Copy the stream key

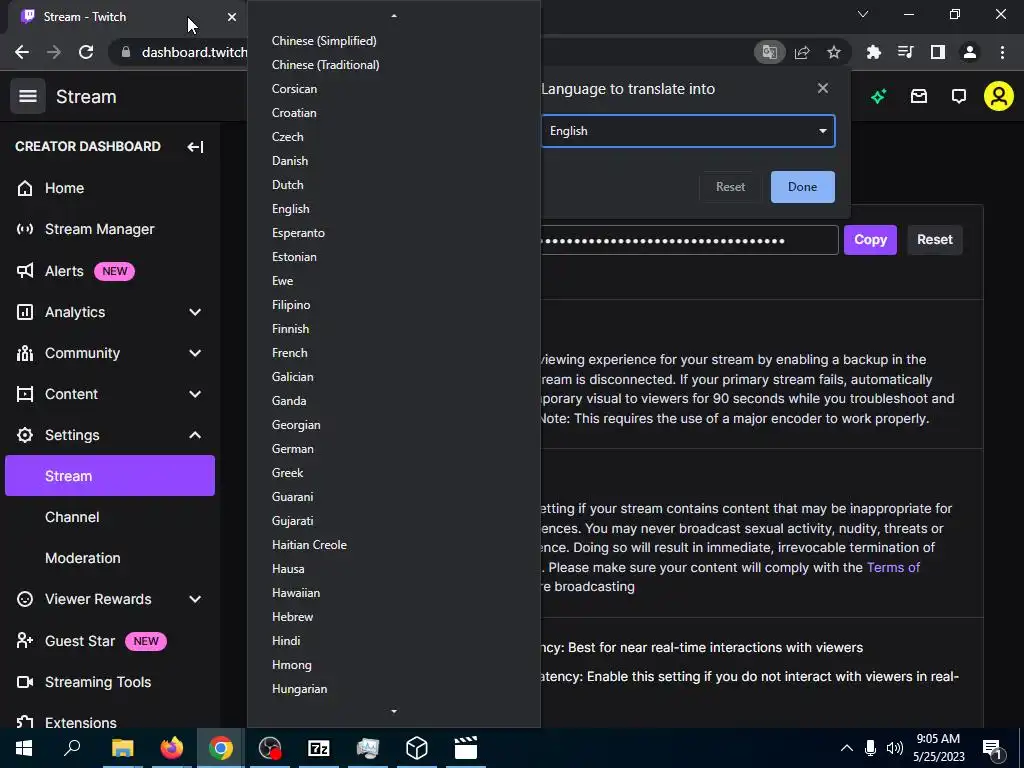870,240
